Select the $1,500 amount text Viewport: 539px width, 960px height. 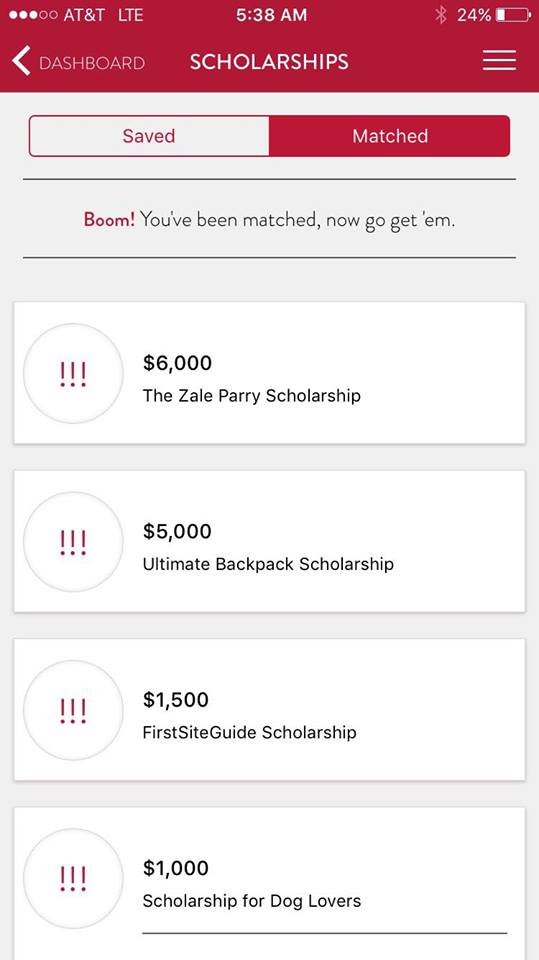[x=176, y=700]
